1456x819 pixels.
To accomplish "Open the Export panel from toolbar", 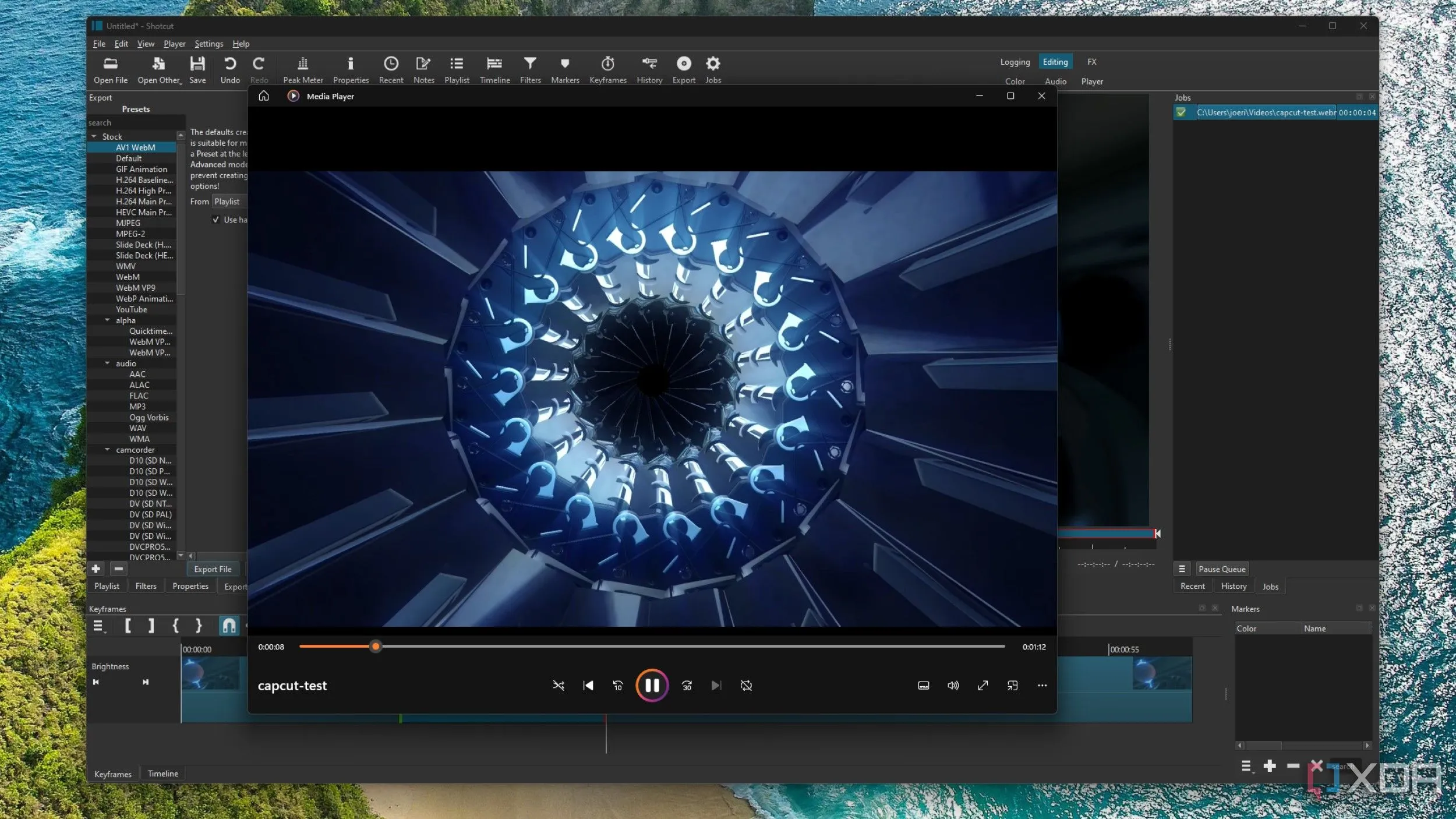I will pos(684,70).
